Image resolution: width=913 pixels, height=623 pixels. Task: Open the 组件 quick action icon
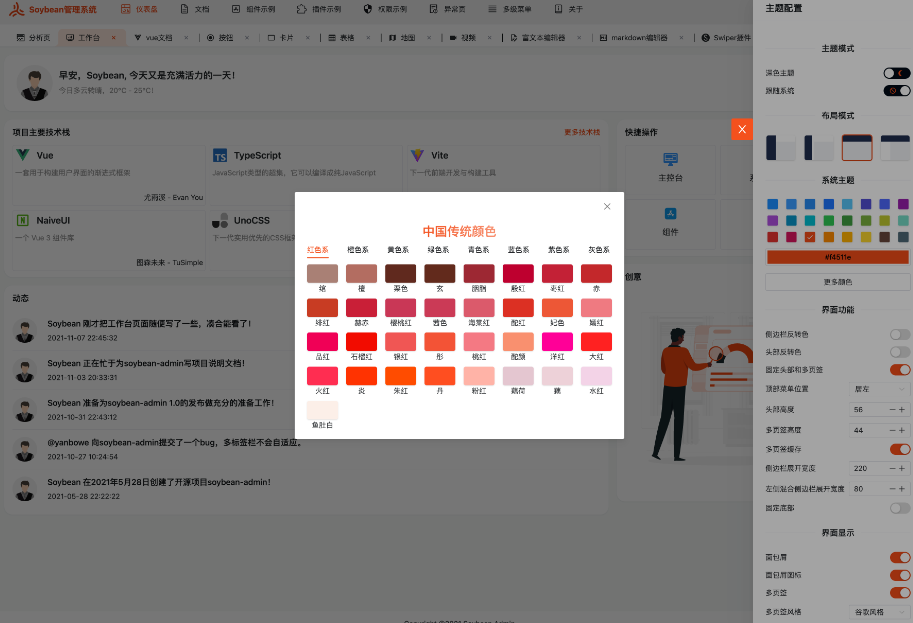(x=670, y=214)
